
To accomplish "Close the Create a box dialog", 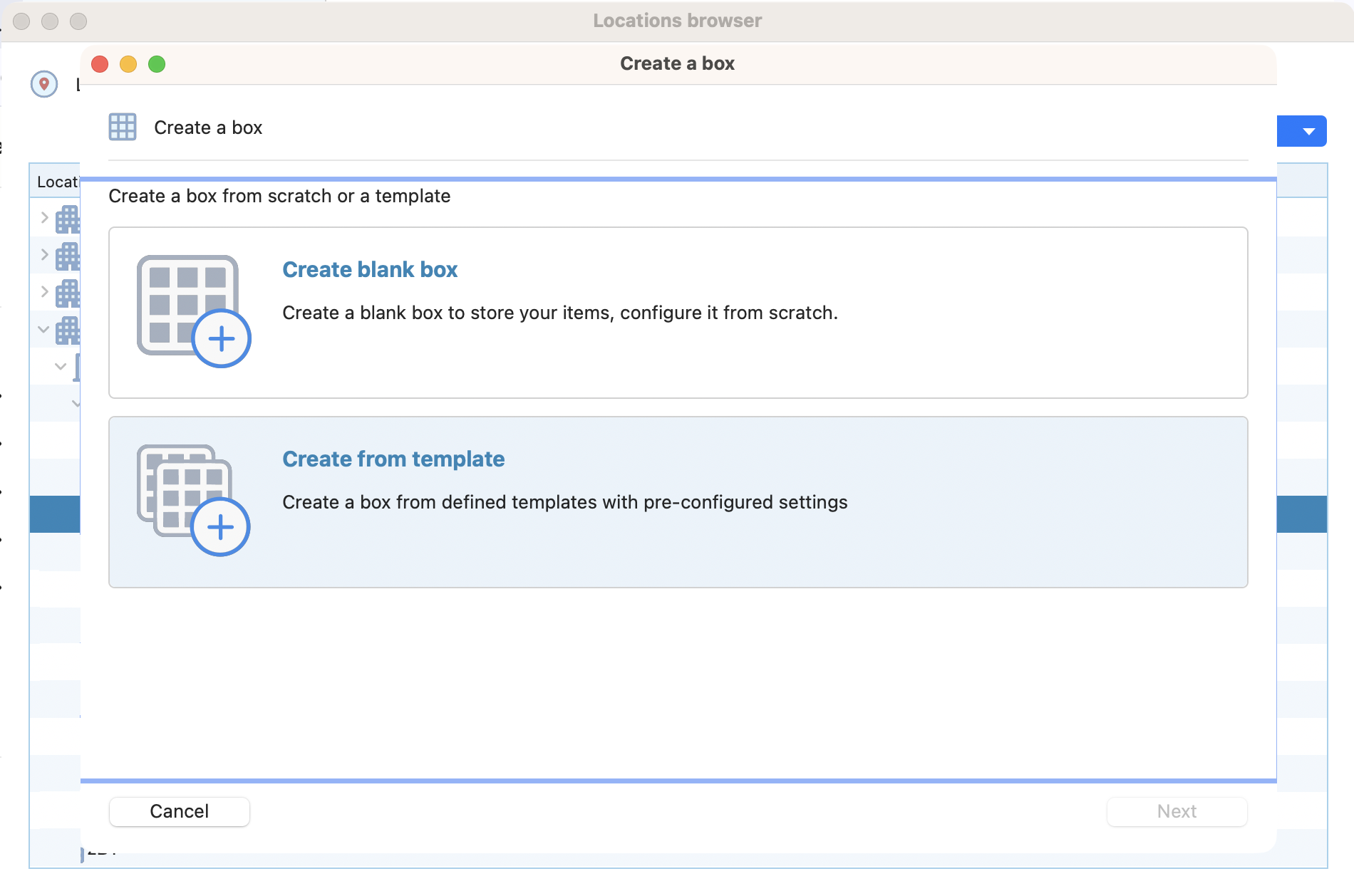I will [x=100, y=64].
